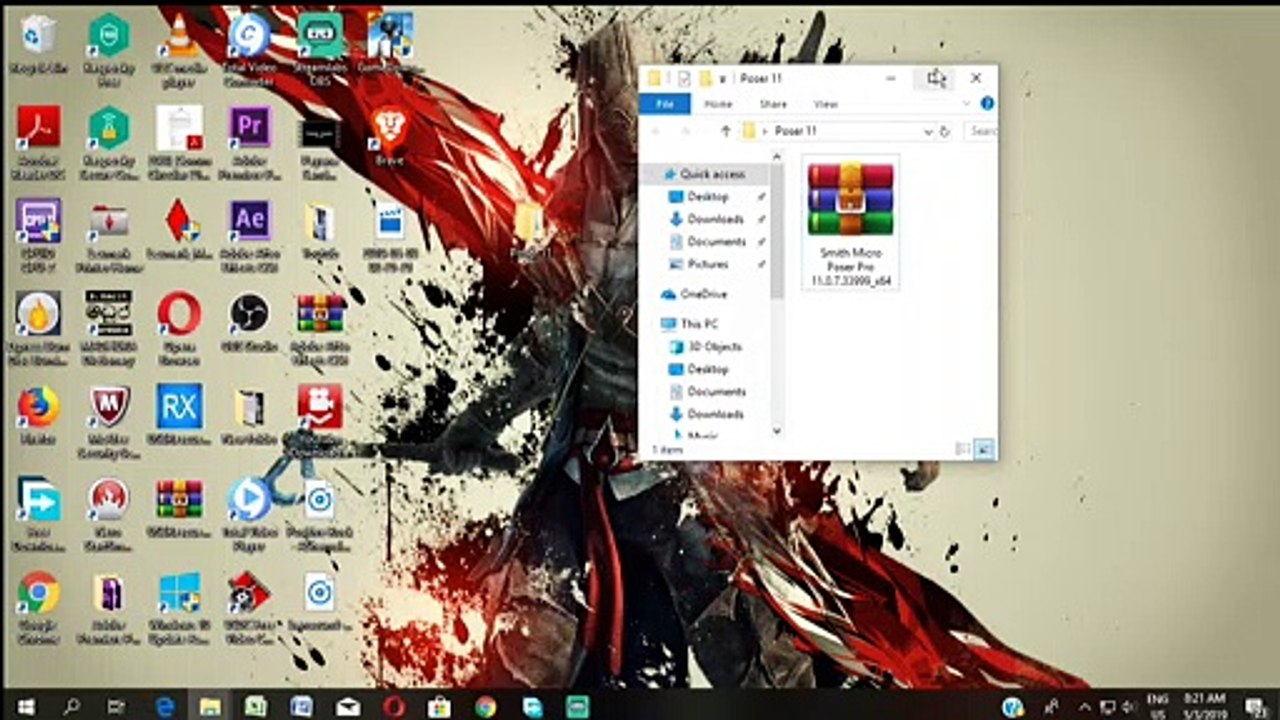Viewport: 1280px width, 720px height.
Task: Open the Share ribbon tab
Action: click(772, 104)
